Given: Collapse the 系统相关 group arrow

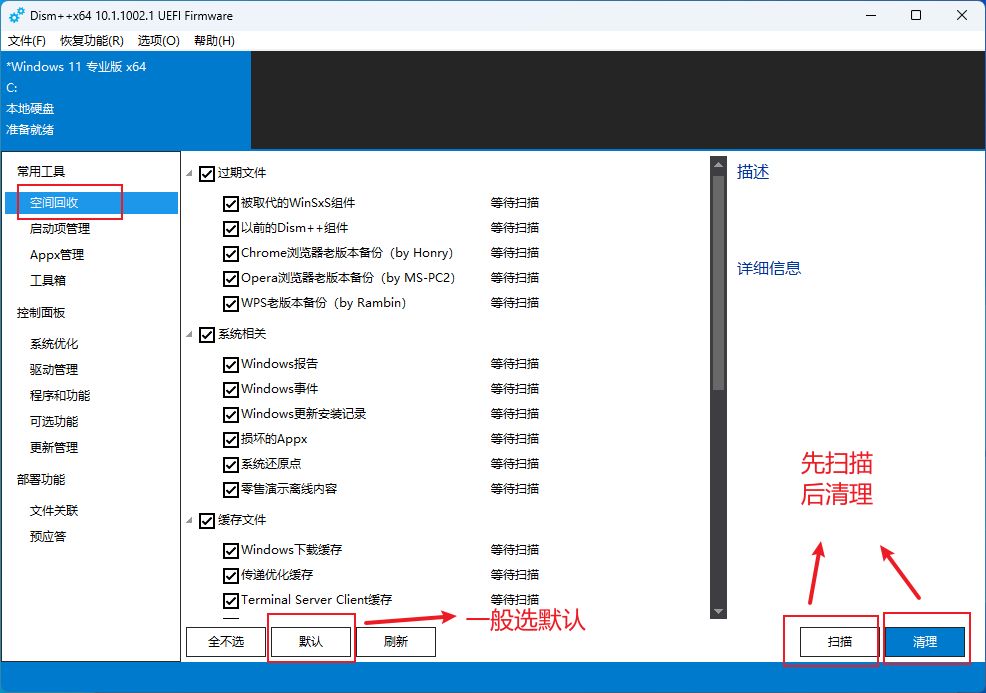Looking at the screenshot, I should tap(191, 334).
